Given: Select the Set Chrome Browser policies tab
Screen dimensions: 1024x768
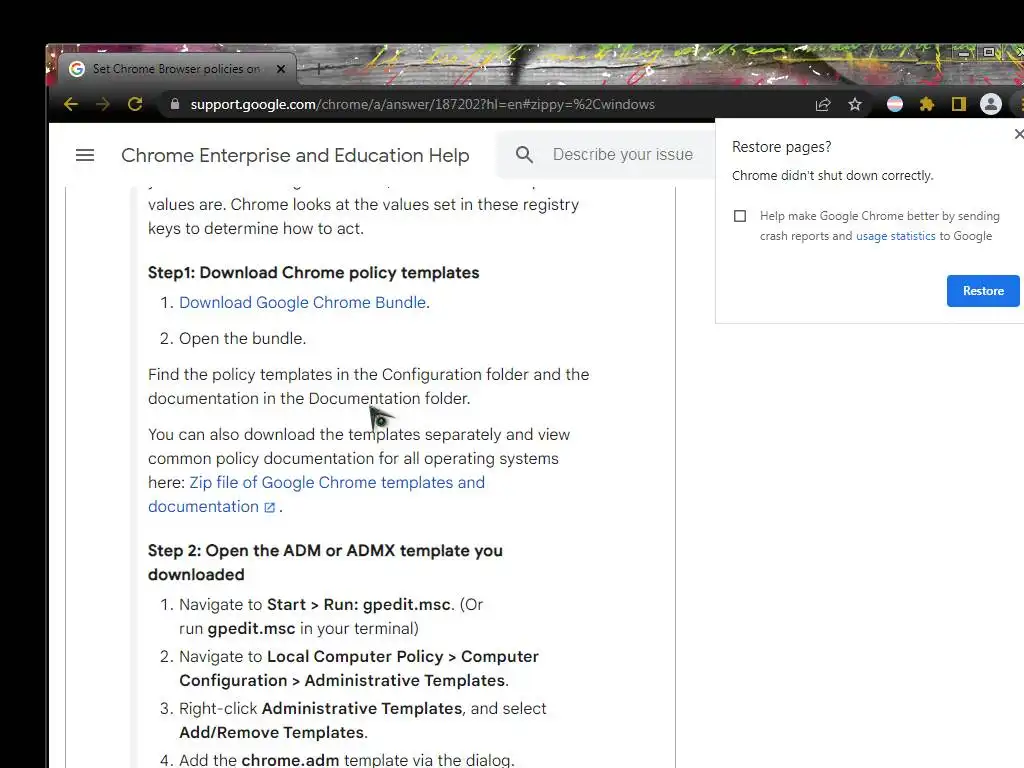Looking at the screenshot, I should (x=176, y=69).
